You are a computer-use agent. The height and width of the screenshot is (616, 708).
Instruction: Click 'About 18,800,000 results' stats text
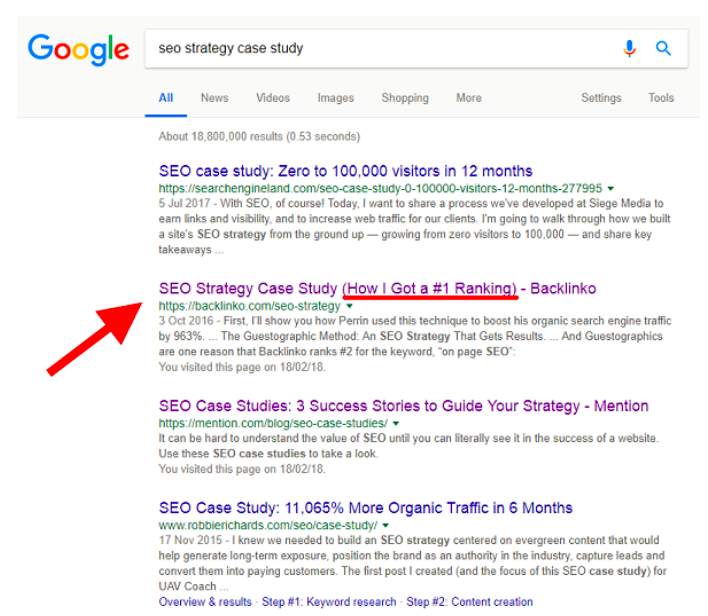point(259,136)
